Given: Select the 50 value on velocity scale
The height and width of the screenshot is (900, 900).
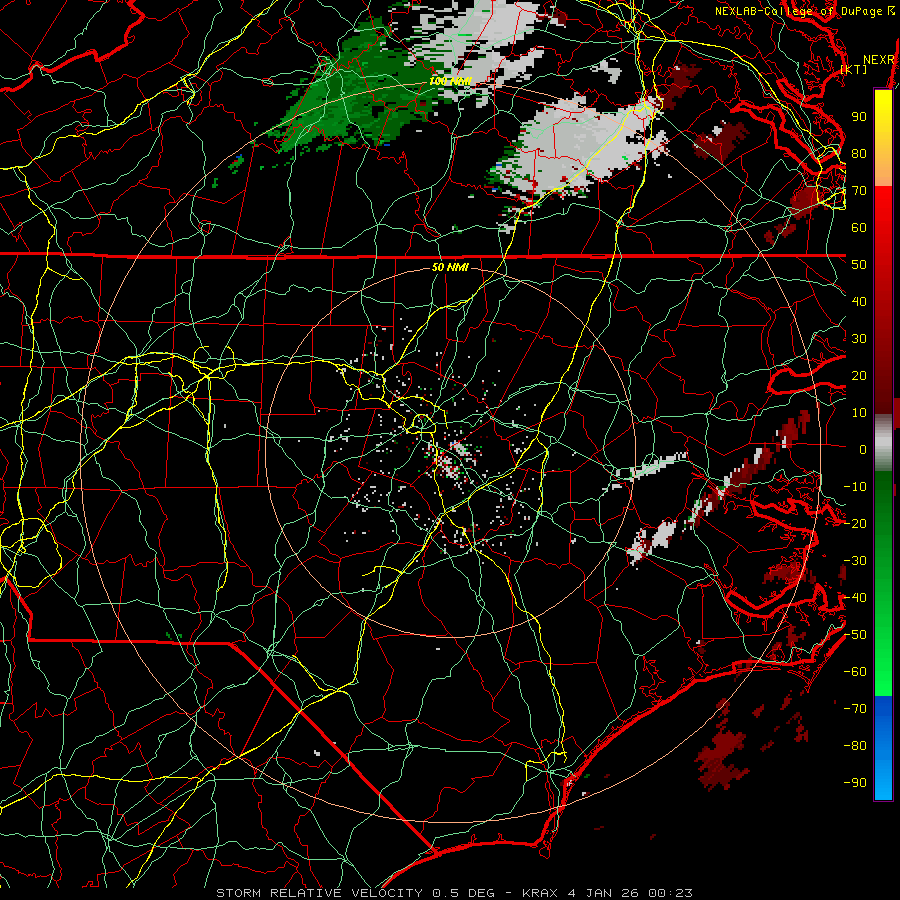Looking at the screenshot, I should [x=859, y=265].
